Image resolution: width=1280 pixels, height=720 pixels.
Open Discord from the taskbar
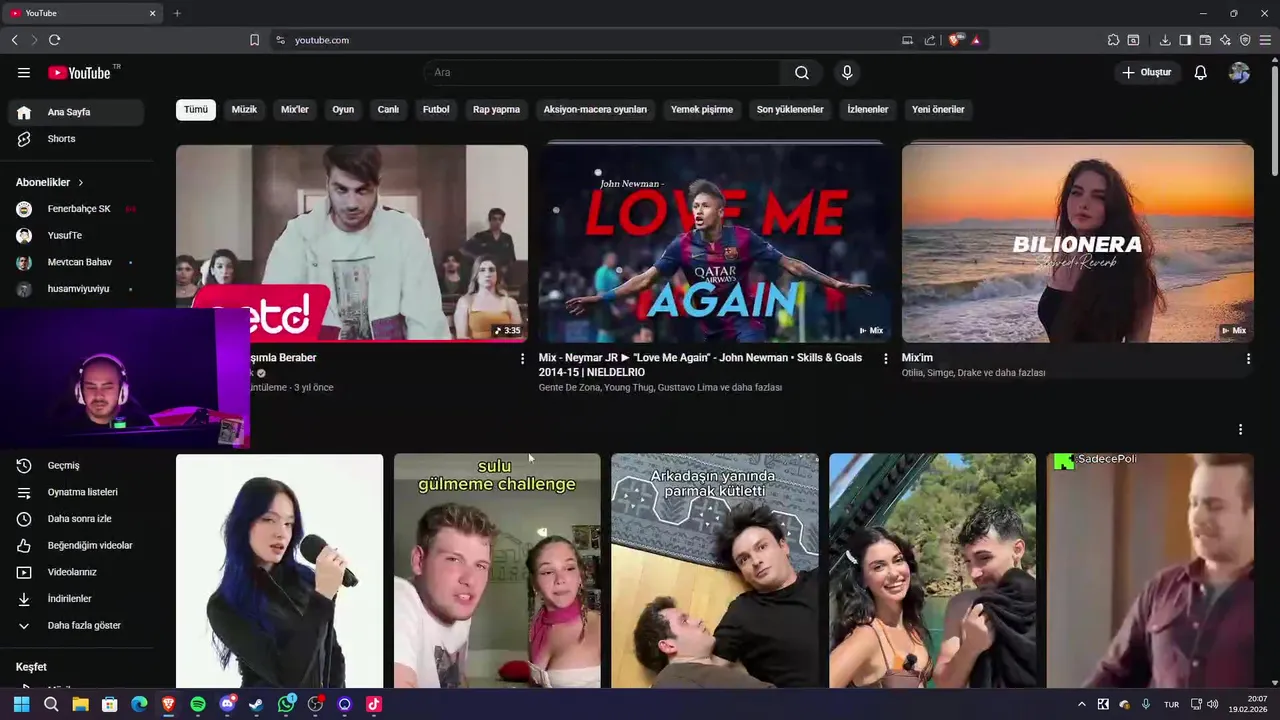[227, 704]
